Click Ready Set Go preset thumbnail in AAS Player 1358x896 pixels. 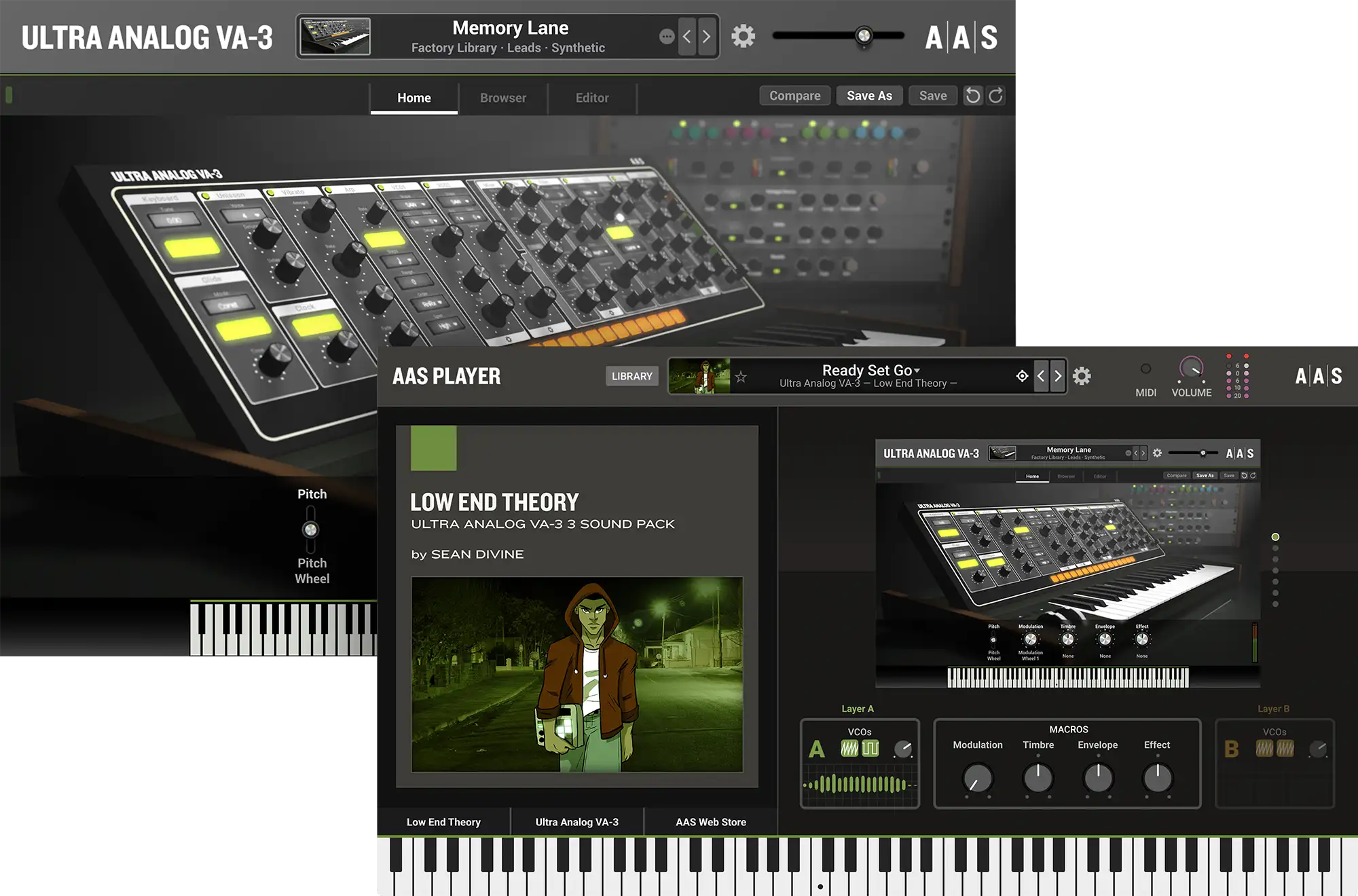(699, 376)
